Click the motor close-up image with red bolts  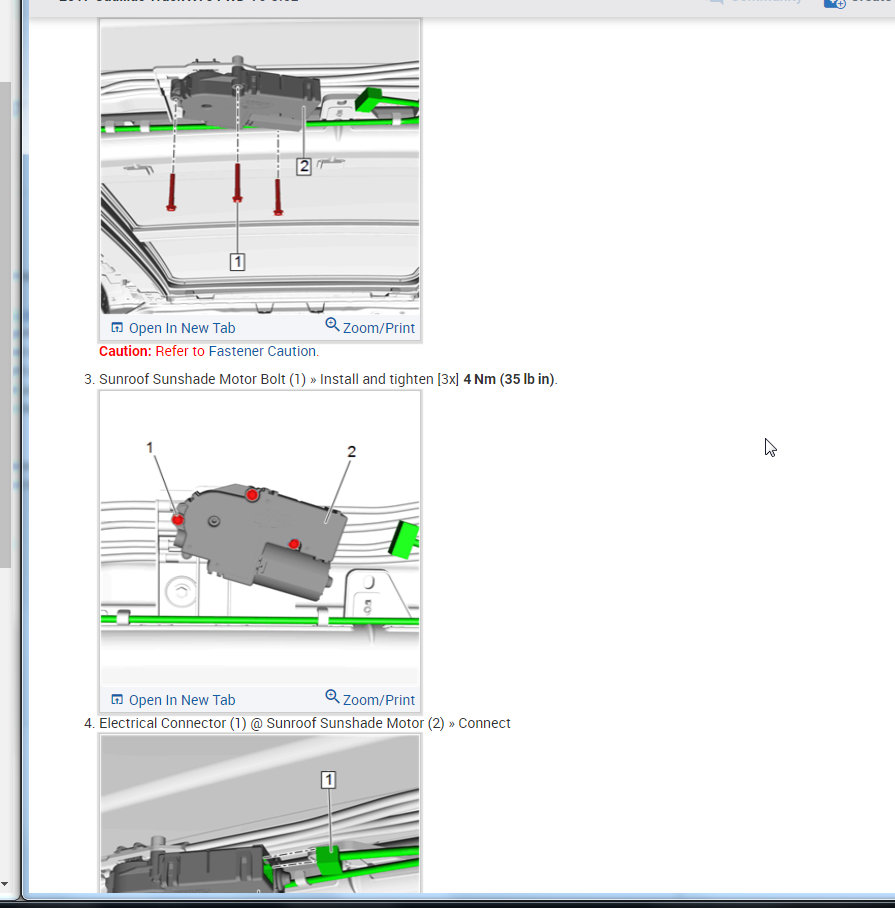[x=260, y=539]
